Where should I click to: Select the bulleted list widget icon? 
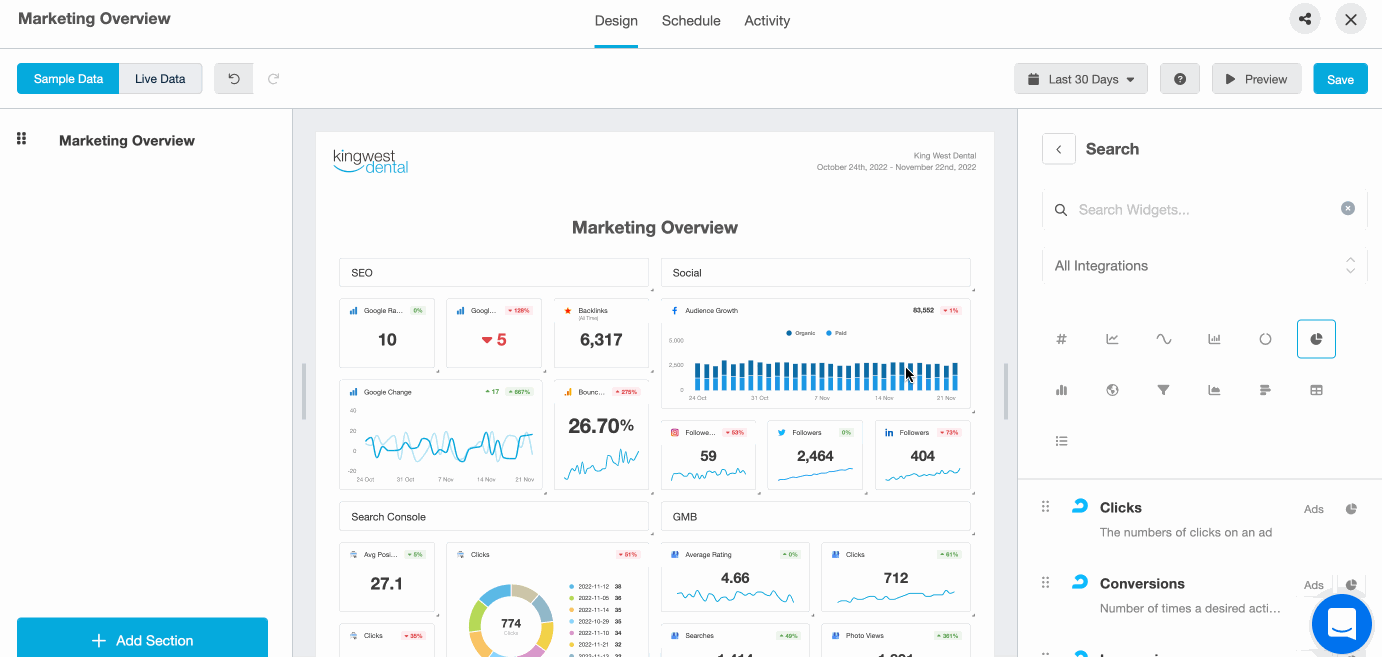point(1061,441)
